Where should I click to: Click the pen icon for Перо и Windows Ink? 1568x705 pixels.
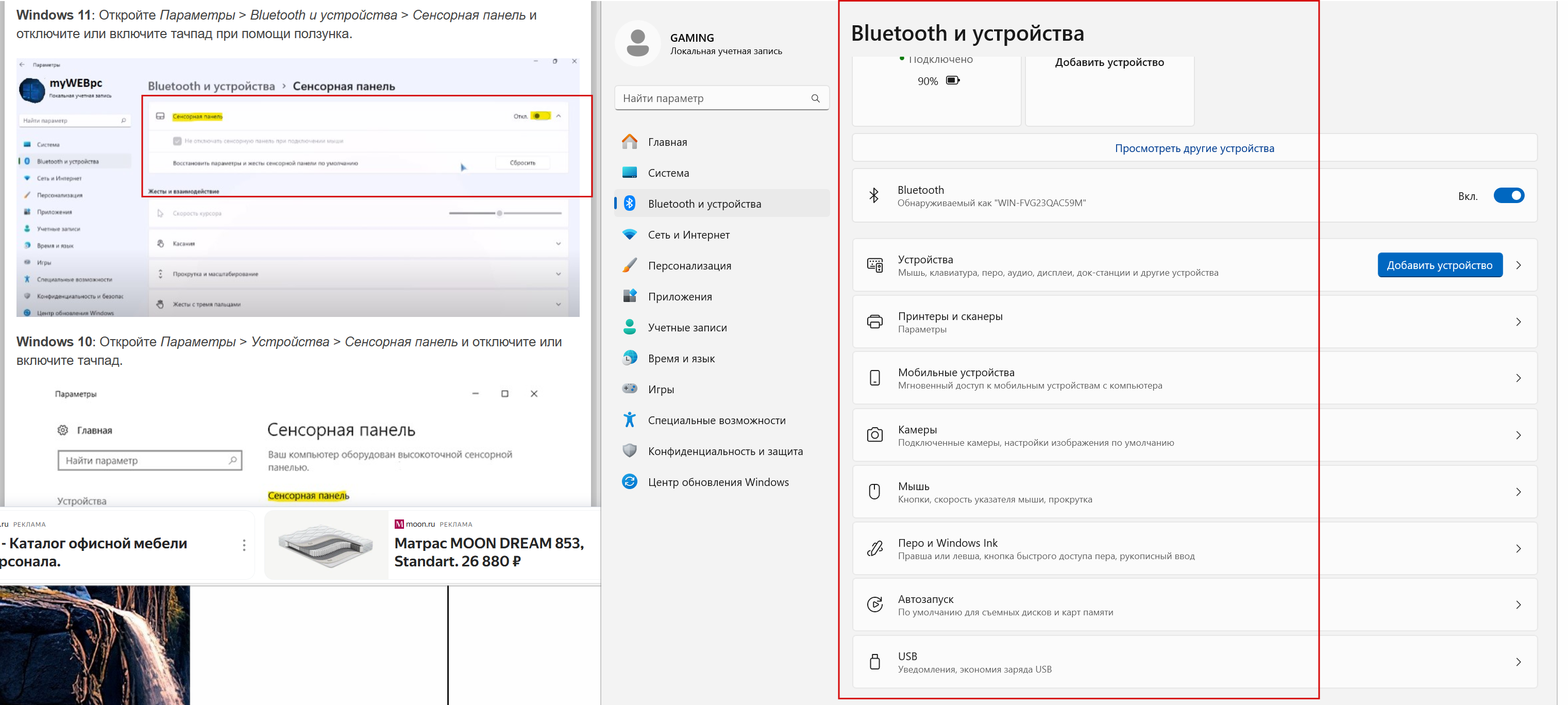point(875,548)
